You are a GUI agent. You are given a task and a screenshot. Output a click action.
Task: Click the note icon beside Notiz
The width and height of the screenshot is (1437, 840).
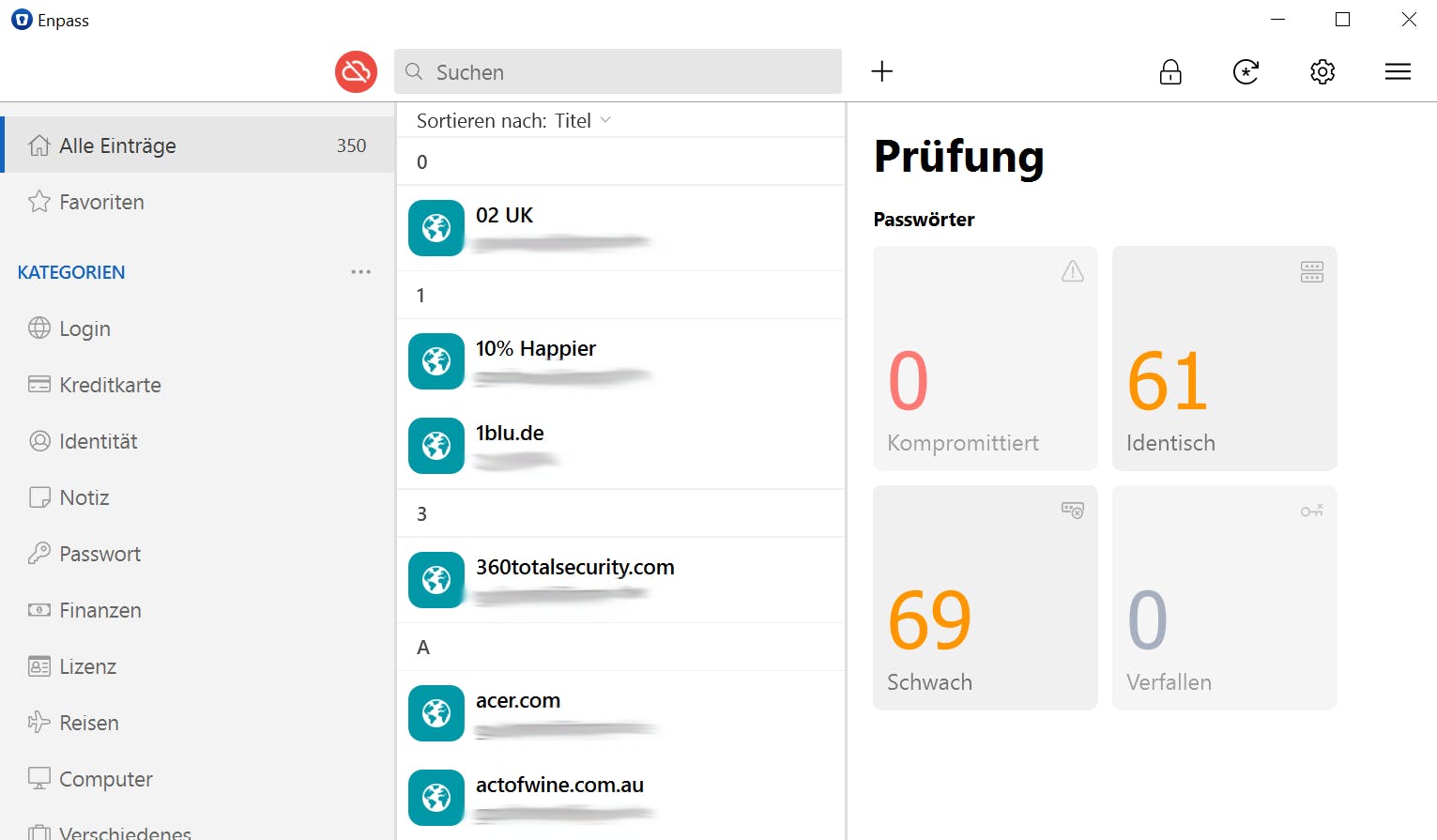(39, 497)
